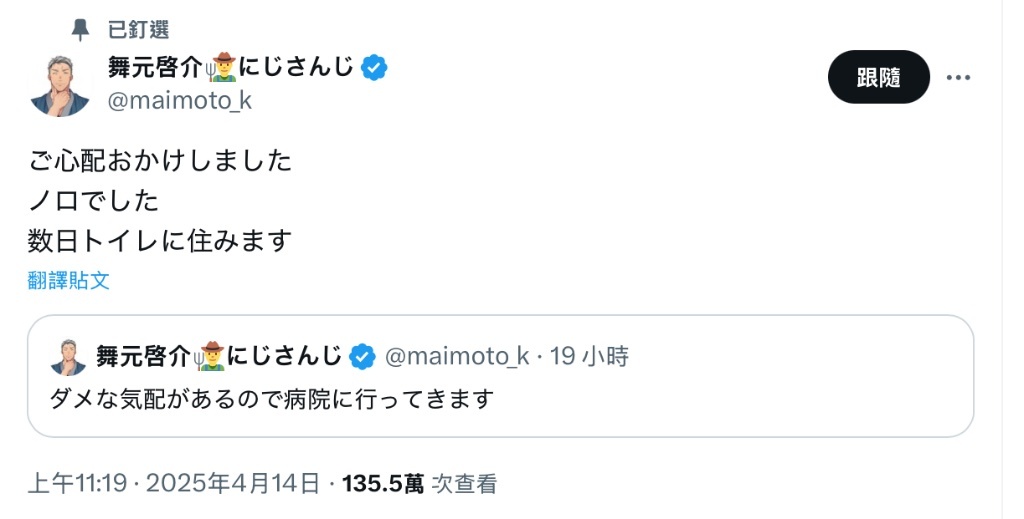Click the pinned post pushpin icon
Image resolution: width=1024 pixels, height=519 pixels.
point(80,29)
